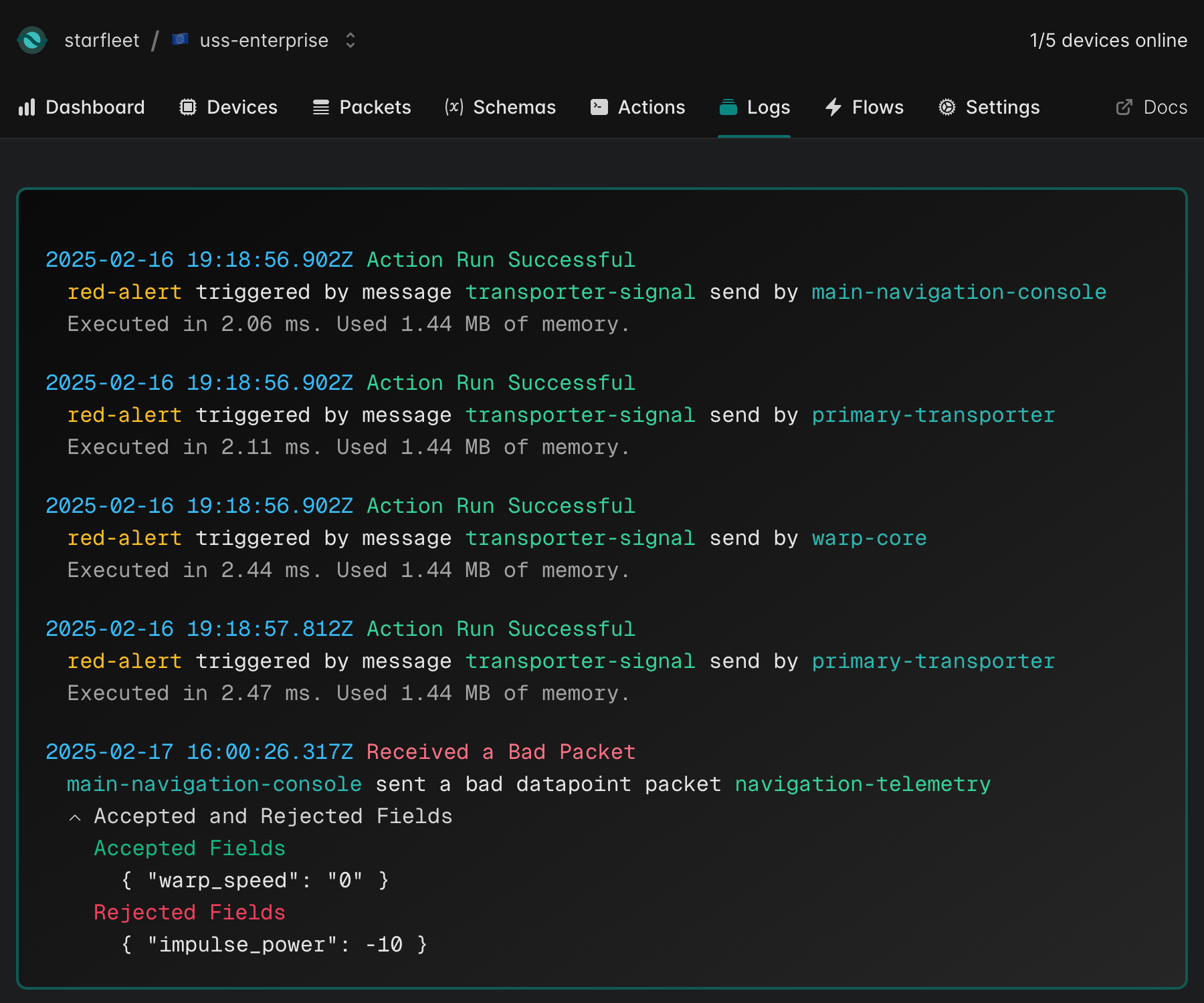
Task: Click the Packets stack icon
Action: click(x=321, y=108)
